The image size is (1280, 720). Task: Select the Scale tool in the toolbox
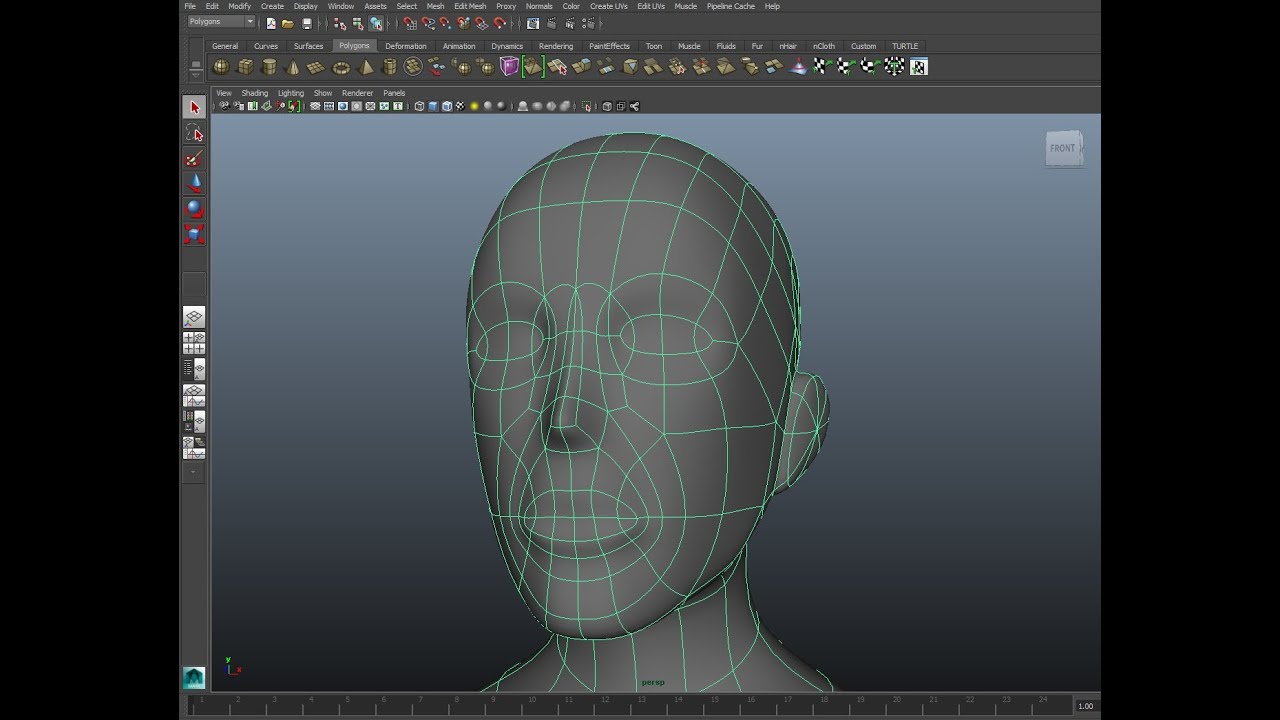point(194,234)
